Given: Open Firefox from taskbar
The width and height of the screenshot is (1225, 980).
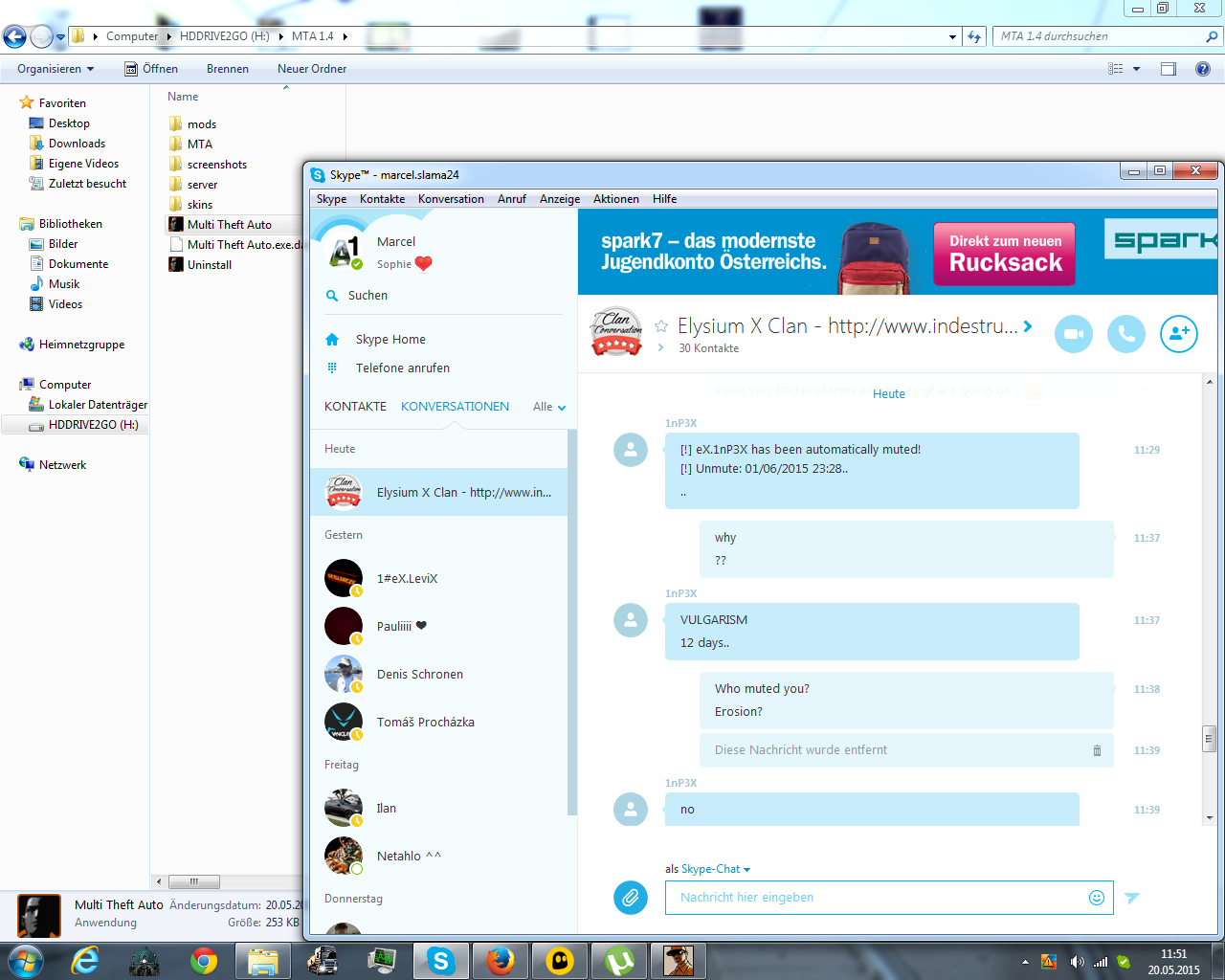Looking at the screenshot, I should (501, 961).
